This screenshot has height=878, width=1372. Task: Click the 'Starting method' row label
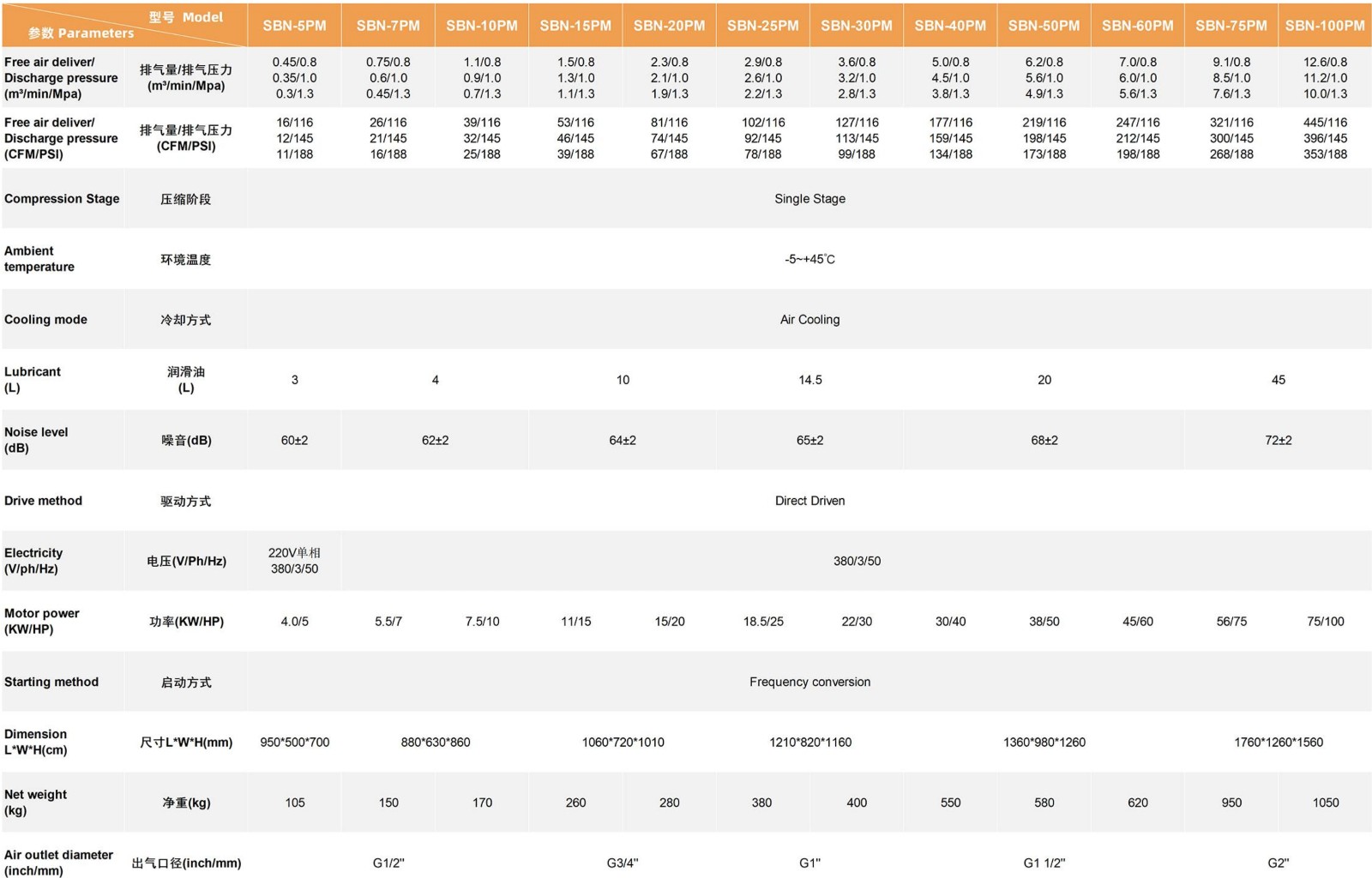[x=51, y=682]
